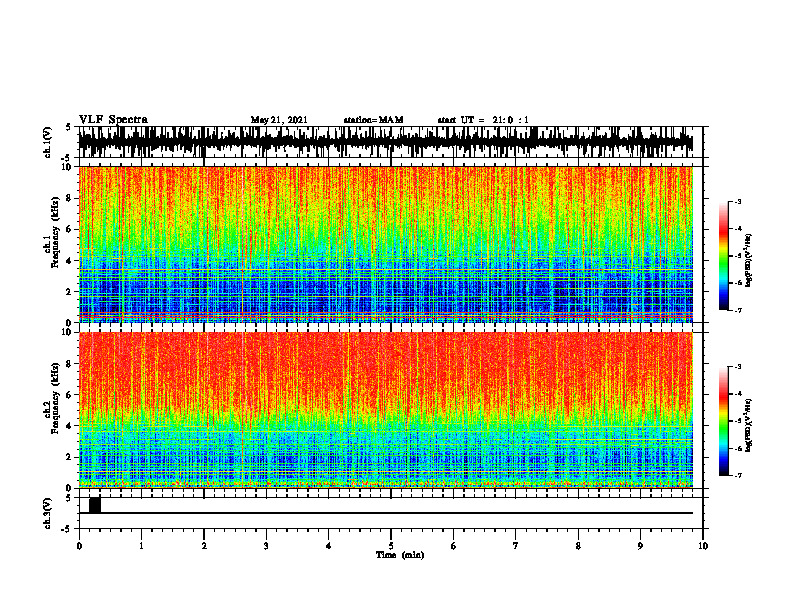The height and width of the screenshot is (612, 792).
Task: Select time tick label "10" on x-axis
Action: pos(703,546)
